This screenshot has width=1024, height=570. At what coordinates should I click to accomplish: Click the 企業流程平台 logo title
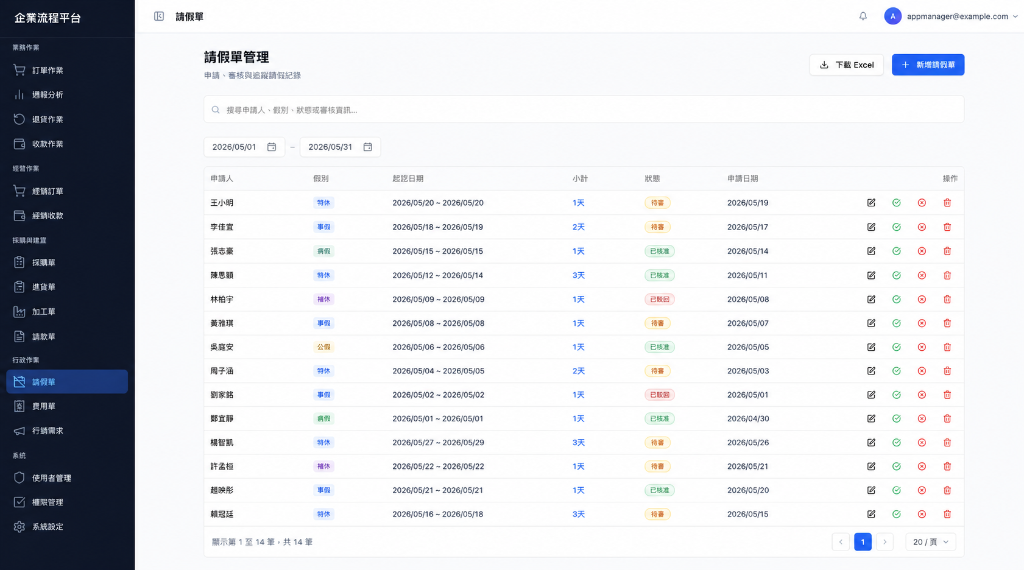point(48,18)
